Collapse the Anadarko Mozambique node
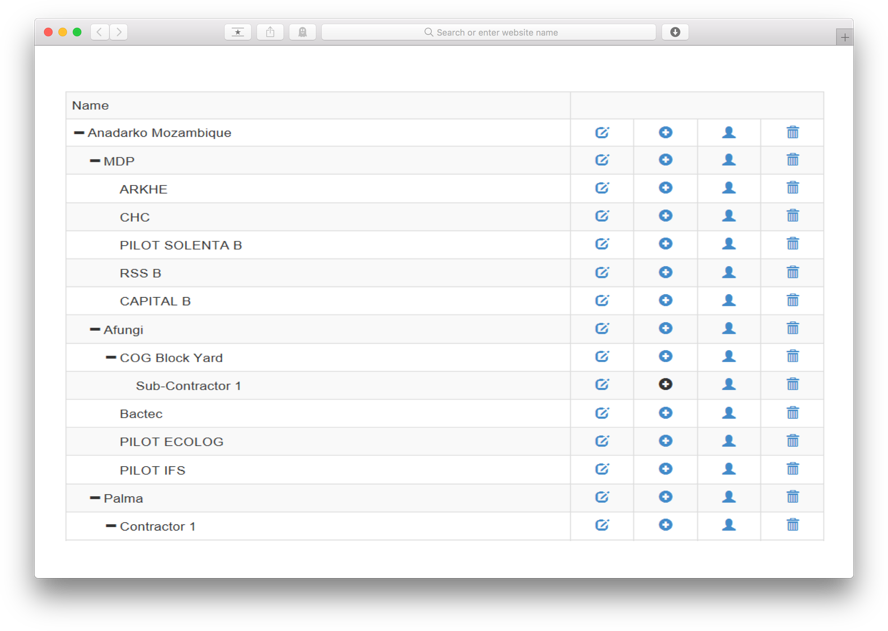Screen dimensions: 888x631 coord(79,133)
